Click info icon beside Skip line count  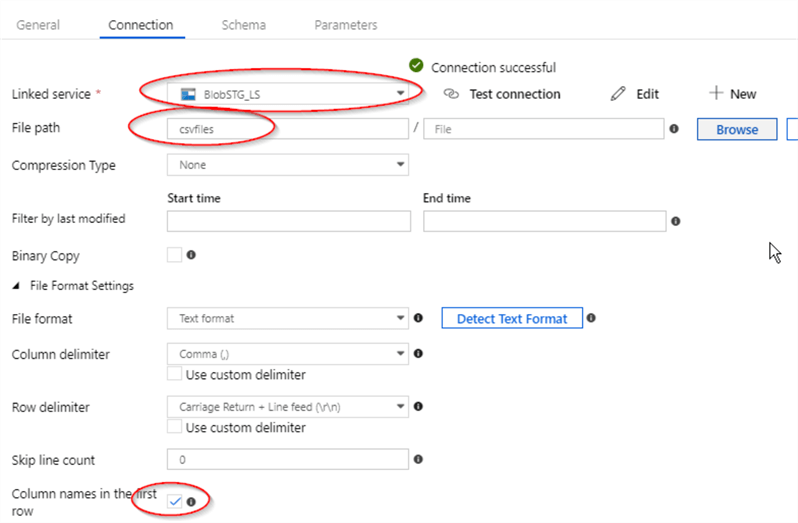coord(418,459)
